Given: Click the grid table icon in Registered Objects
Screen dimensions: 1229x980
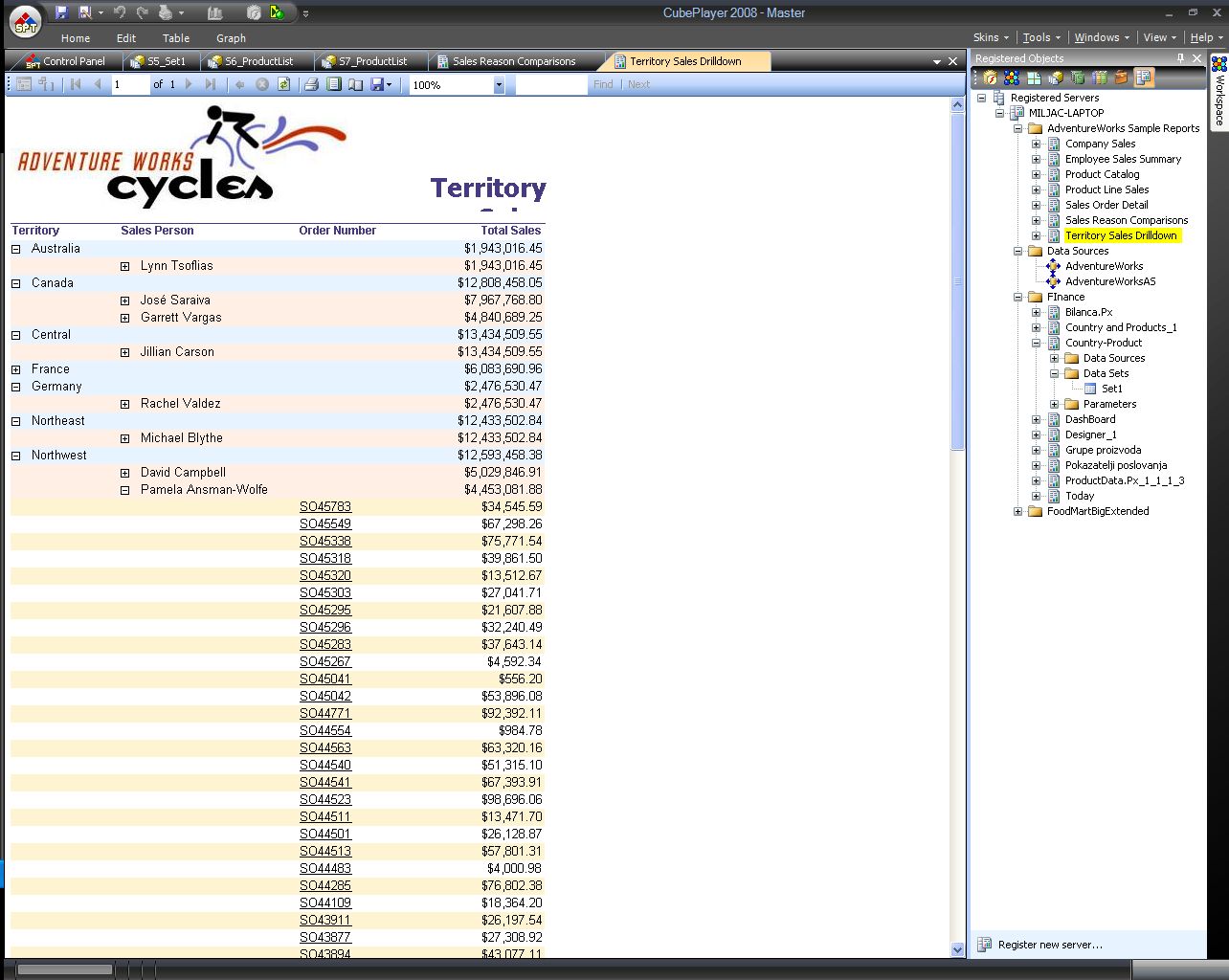Looking at the screenshot, I should point(1035,78).
